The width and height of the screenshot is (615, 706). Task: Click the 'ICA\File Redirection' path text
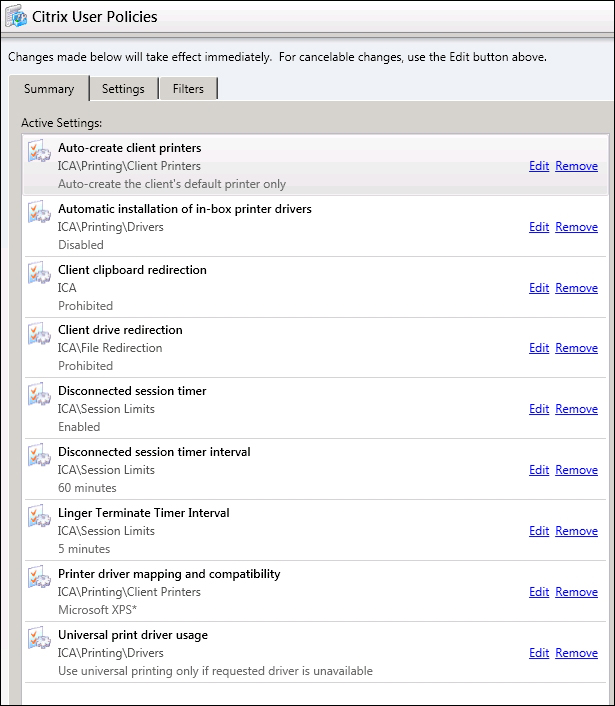coord(110,348)
